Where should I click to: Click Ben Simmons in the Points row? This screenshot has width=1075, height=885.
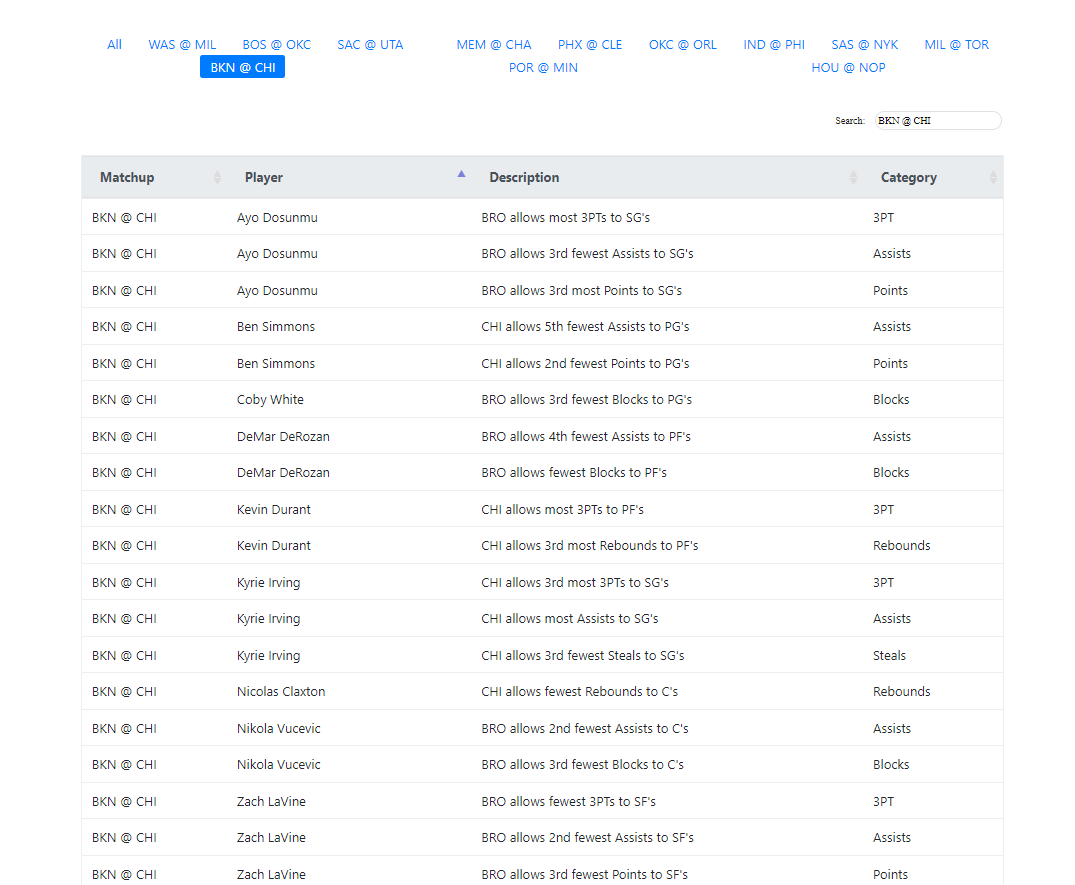click(276, 363)
